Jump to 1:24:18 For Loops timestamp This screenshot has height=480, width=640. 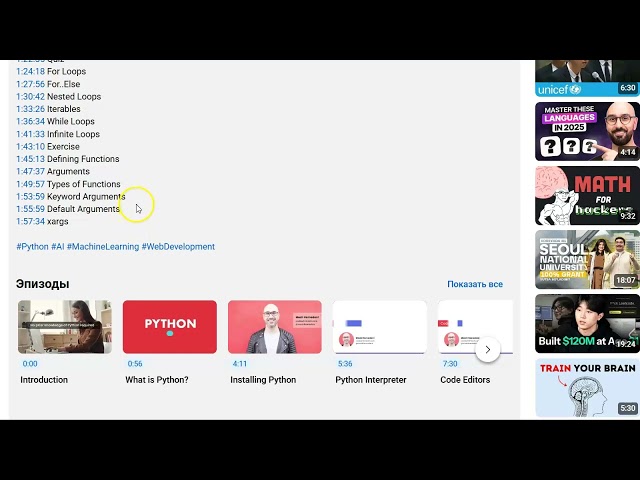tap(31, 71)
